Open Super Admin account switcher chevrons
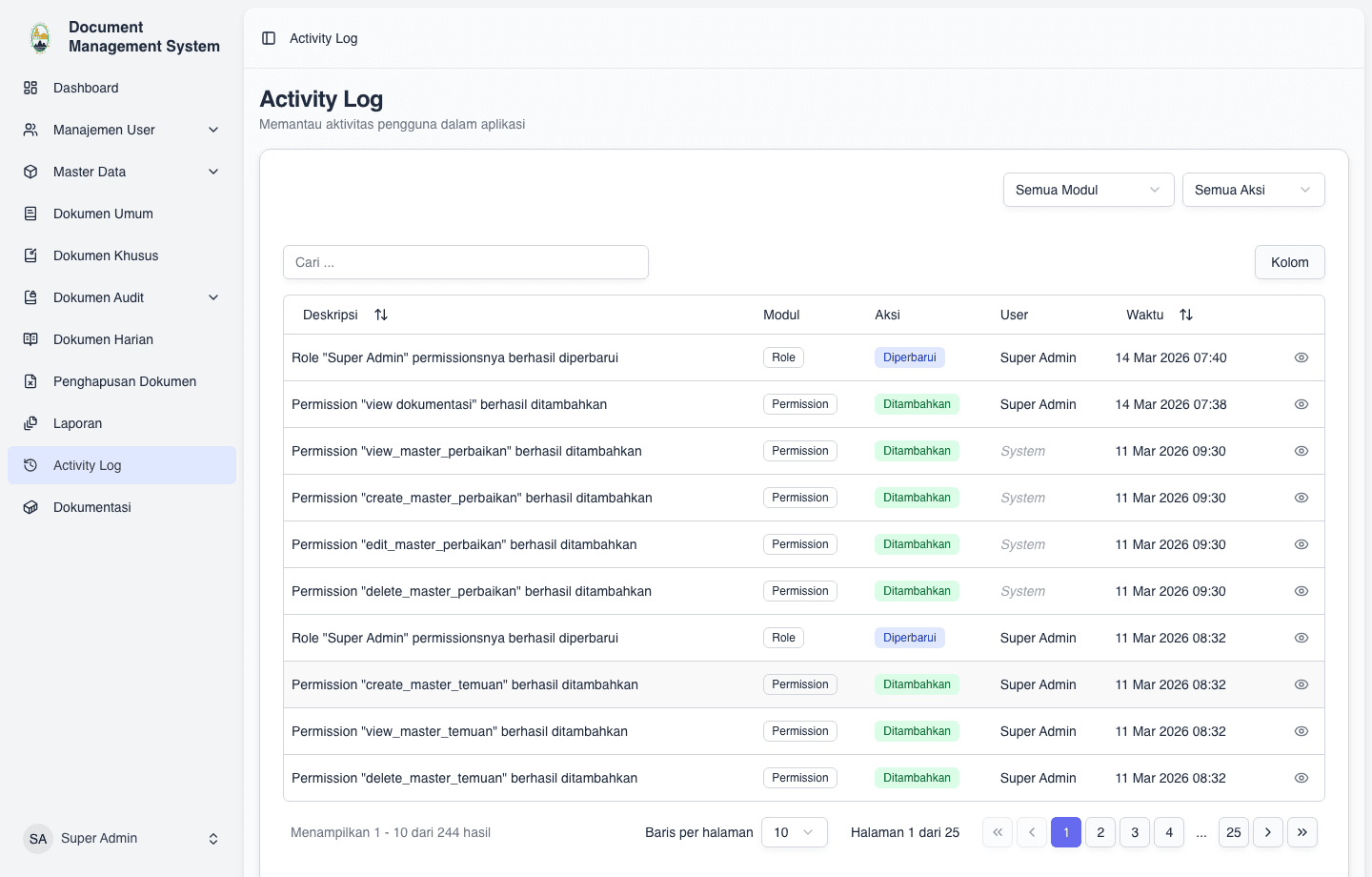This screenshot has height=877, width=1372. (x=213, y=839)
